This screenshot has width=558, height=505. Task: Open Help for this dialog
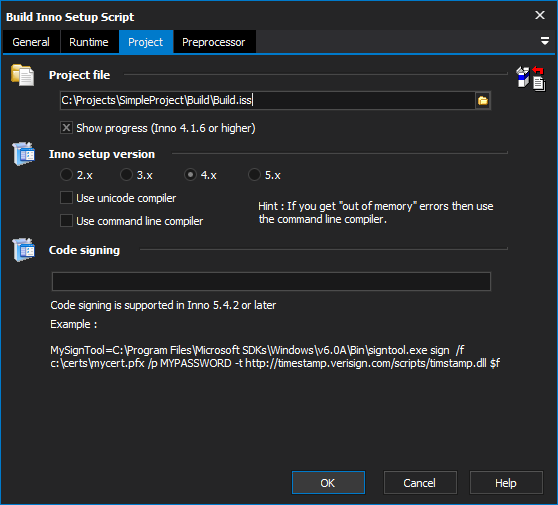506,483
